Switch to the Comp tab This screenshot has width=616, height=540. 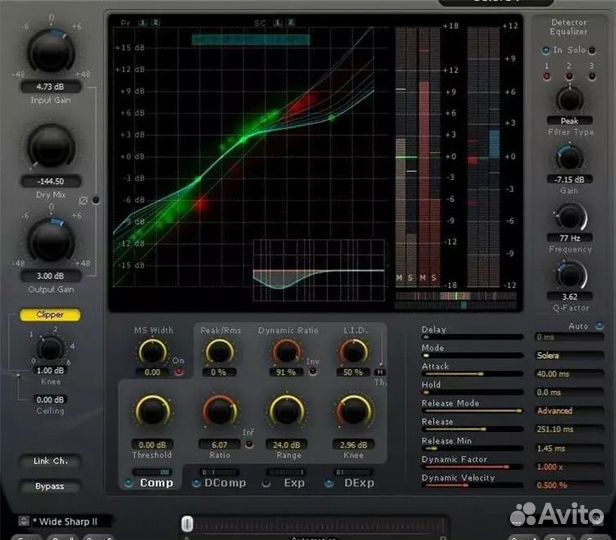click(x=156, y=483)
